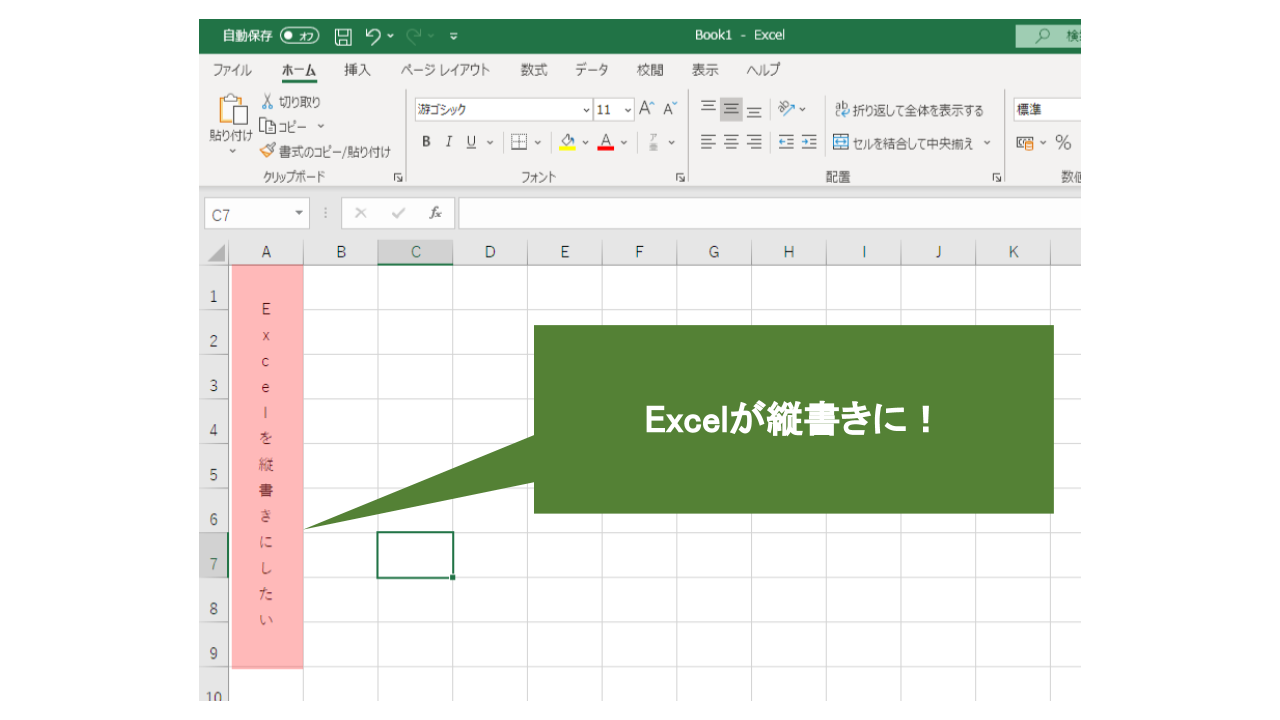The image size is (1280, 720).
Task: Toggle italic formatting
Action: click(x=449, y=142)
